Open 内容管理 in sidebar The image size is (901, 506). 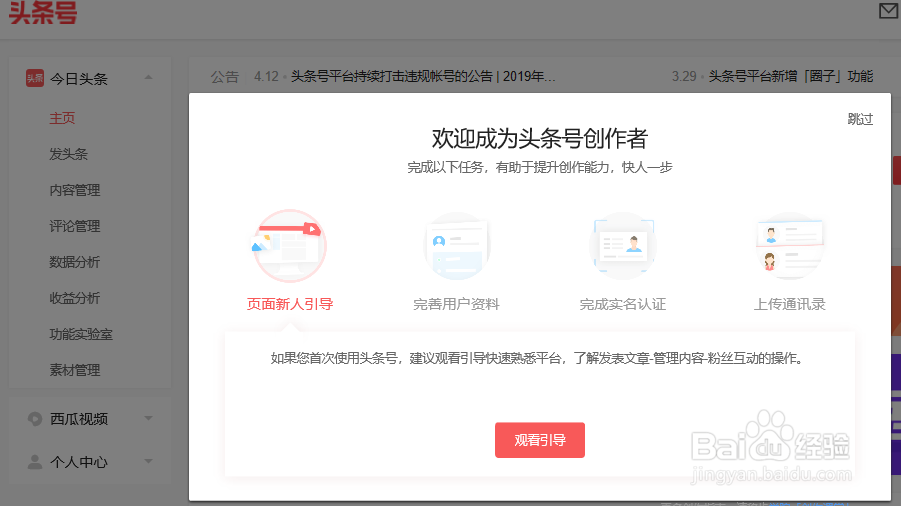(x=75, y=190)
